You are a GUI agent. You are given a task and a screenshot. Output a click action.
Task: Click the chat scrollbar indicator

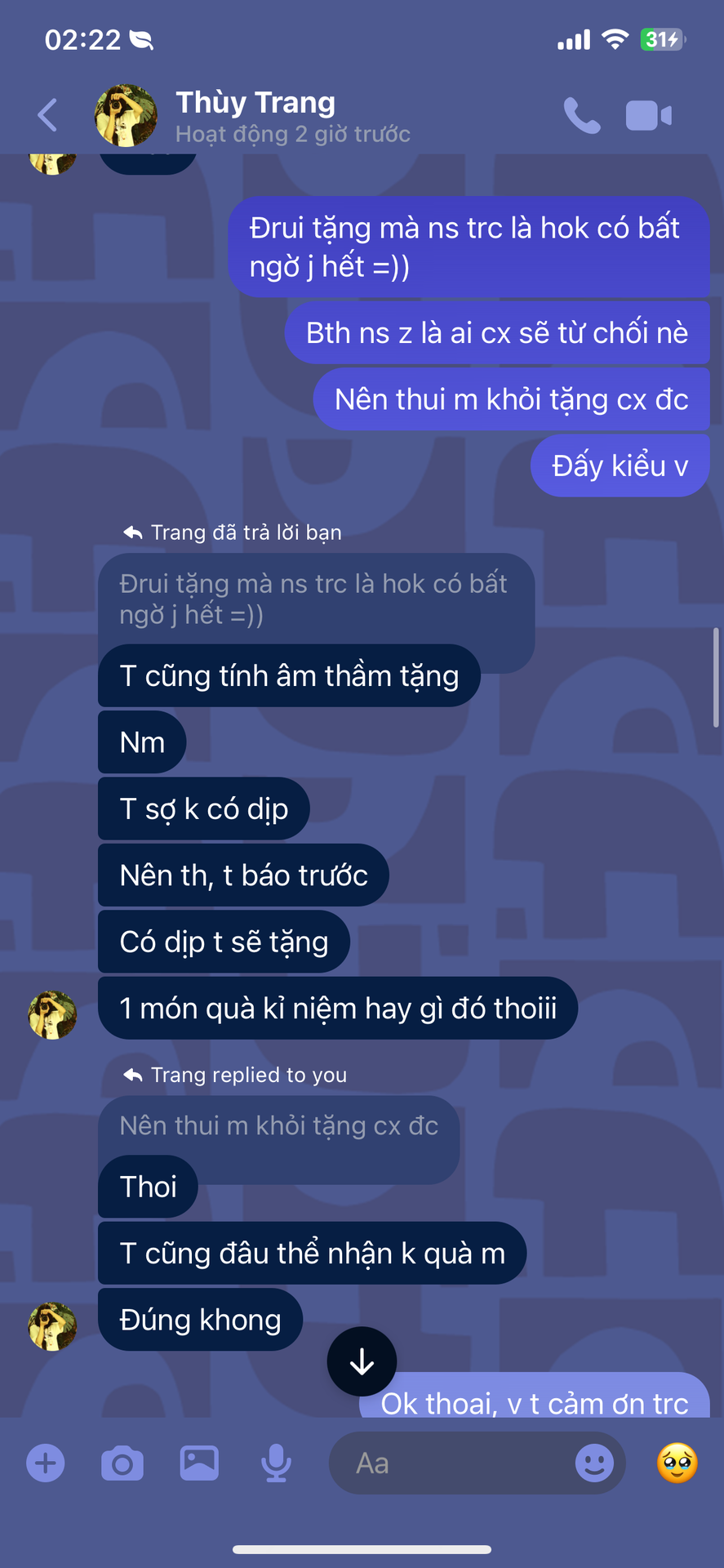pyautogui.click(x=716, y=678)
